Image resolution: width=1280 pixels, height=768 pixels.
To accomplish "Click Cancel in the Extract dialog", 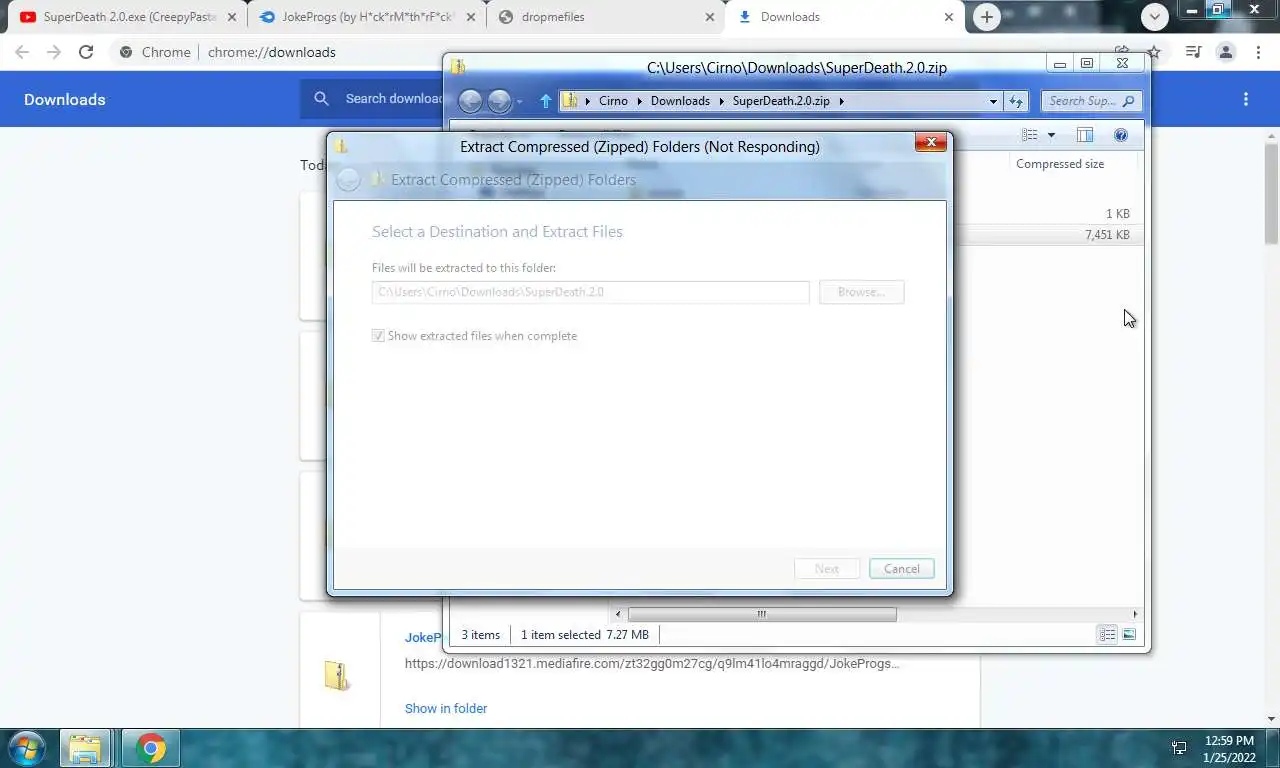I will point(902,569).
